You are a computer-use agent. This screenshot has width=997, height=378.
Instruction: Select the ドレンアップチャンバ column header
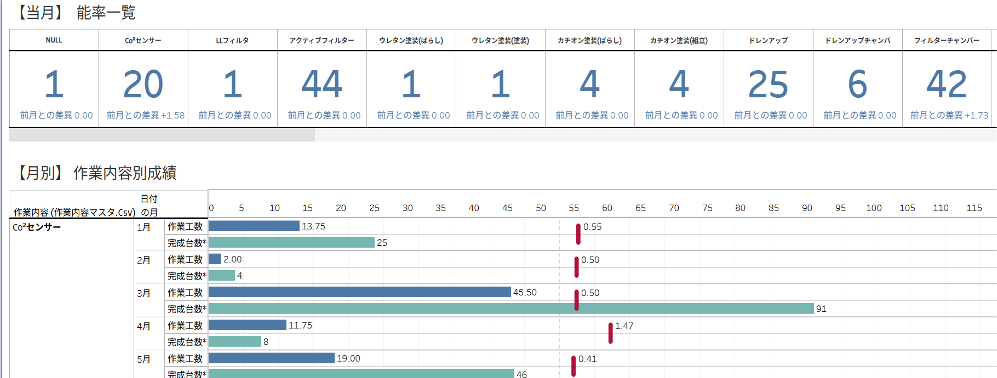point(857,39)
